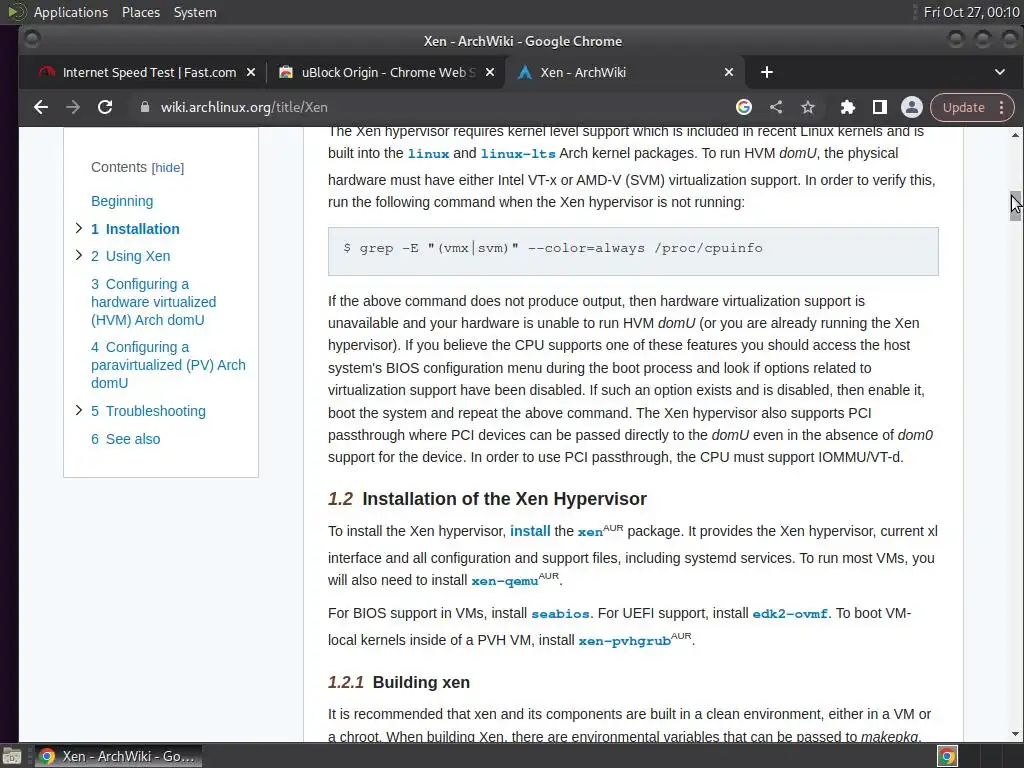The image size is (1024, 768).
Task: Open the Extensions puzzle menu
Action: pyautogui.click(x=848, y=107)
